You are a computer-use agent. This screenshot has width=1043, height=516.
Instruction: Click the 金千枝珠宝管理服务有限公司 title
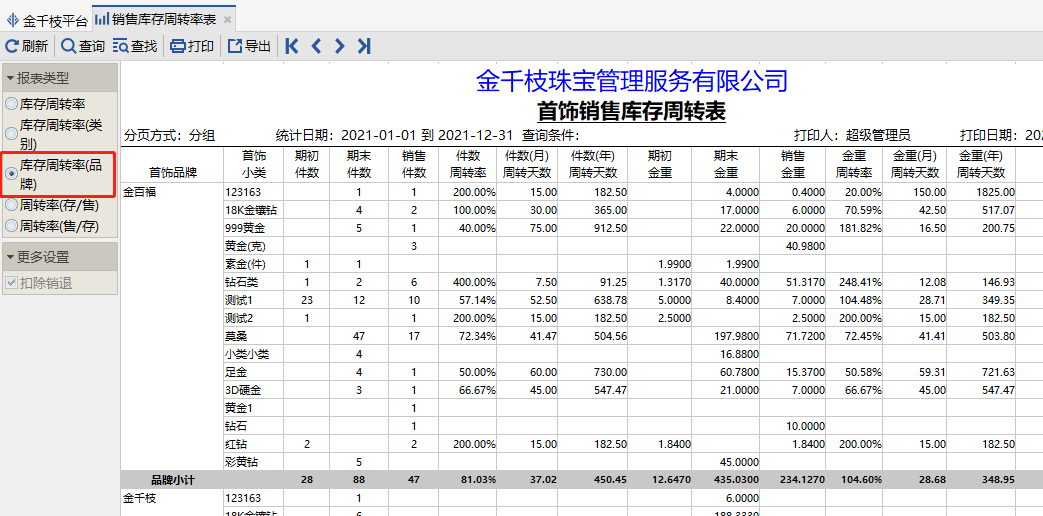tap(631, 81)
